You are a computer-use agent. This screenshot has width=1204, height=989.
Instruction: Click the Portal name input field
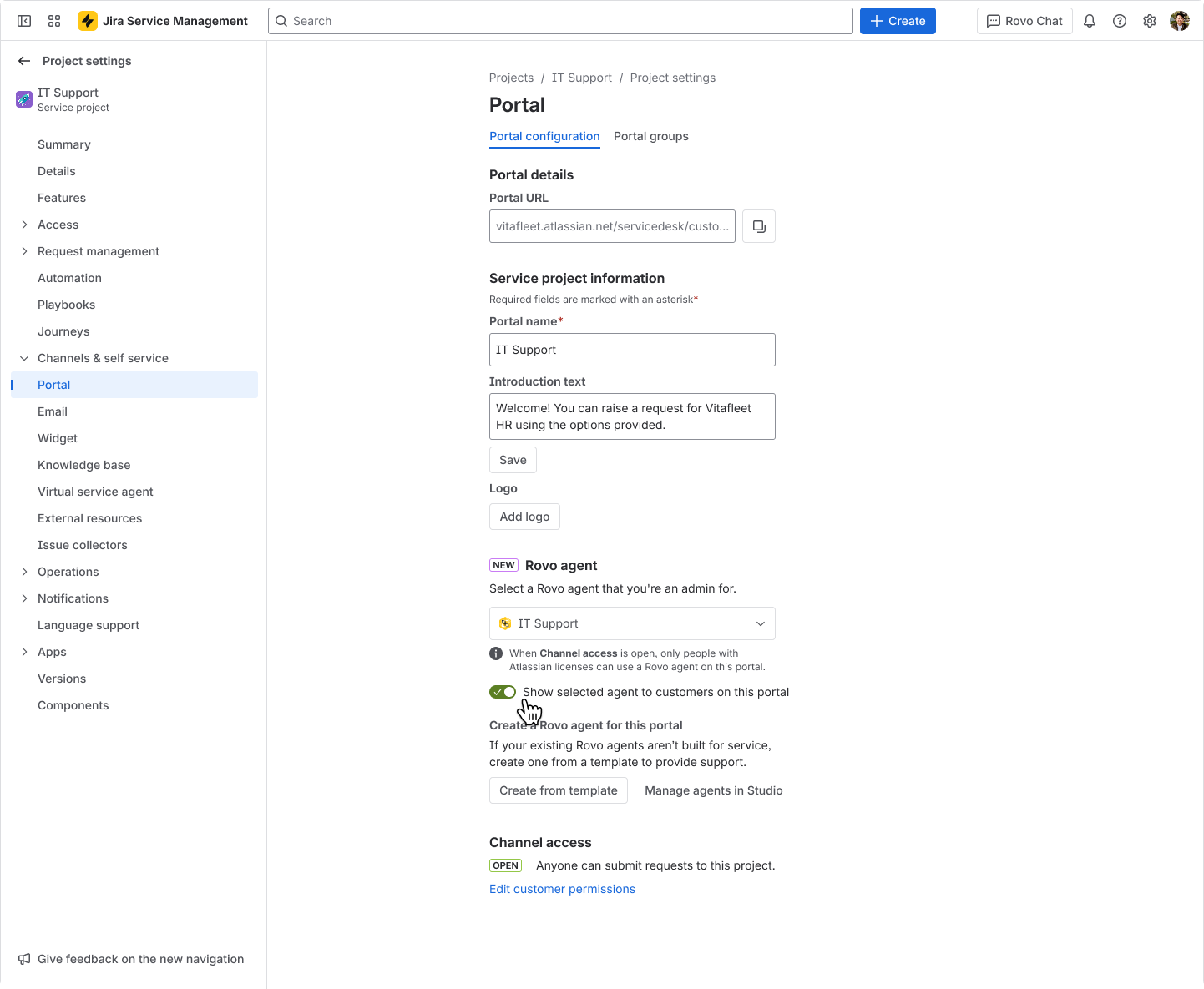pyautogui.click(x=632, y=350)
